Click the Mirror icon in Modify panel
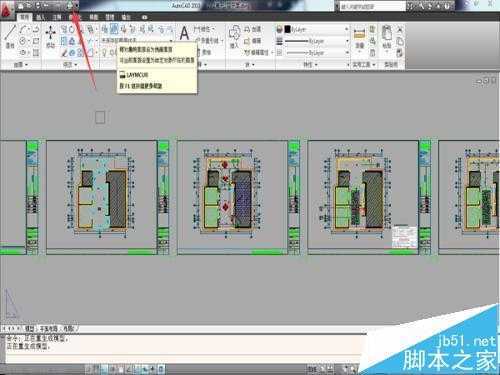 point(72,41)
